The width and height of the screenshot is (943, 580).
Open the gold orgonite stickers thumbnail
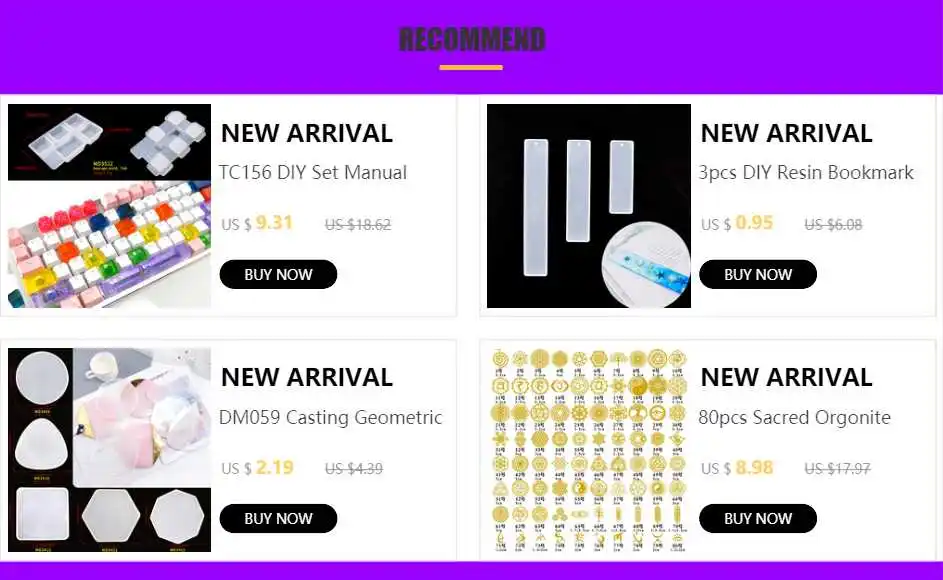tap(589, 450)
